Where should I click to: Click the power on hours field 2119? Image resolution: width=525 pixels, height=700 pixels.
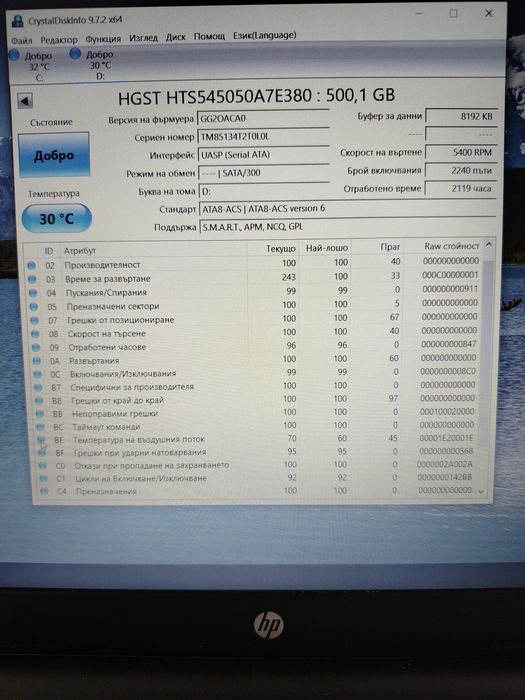click(460, 188)
